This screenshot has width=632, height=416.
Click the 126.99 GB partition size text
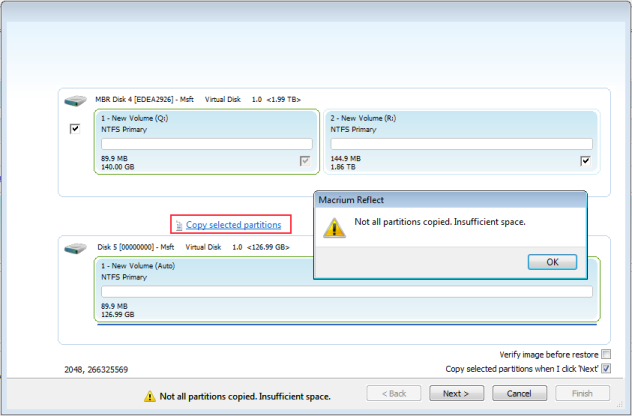coord(118,314)
